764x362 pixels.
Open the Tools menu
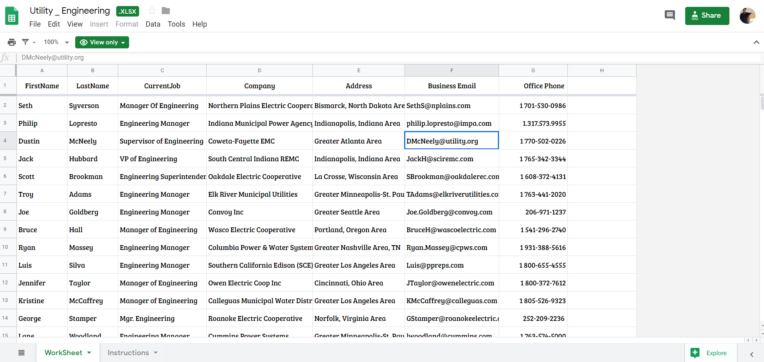click(176, 24)
